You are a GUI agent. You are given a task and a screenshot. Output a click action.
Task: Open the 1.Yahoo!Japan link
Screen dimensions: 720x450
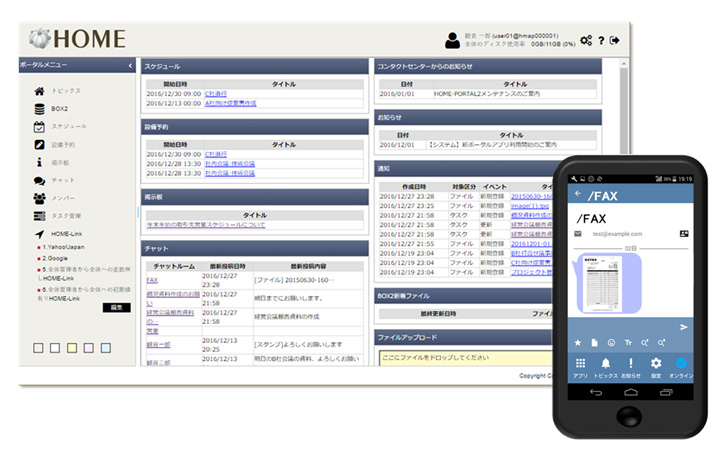point(62,246)
